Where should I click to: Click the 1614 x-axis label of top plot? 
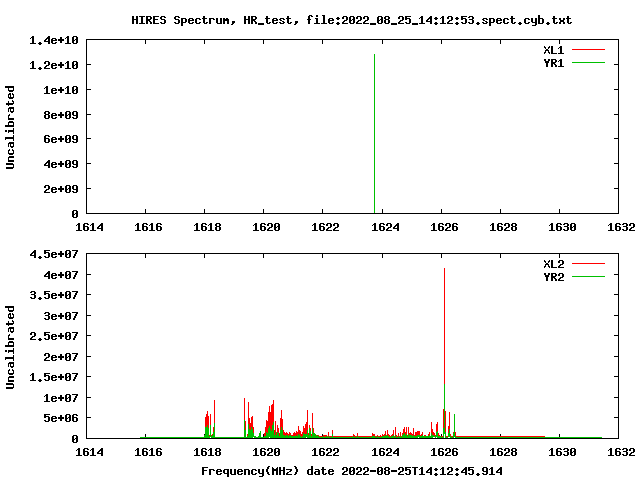(x=89, y=227)
